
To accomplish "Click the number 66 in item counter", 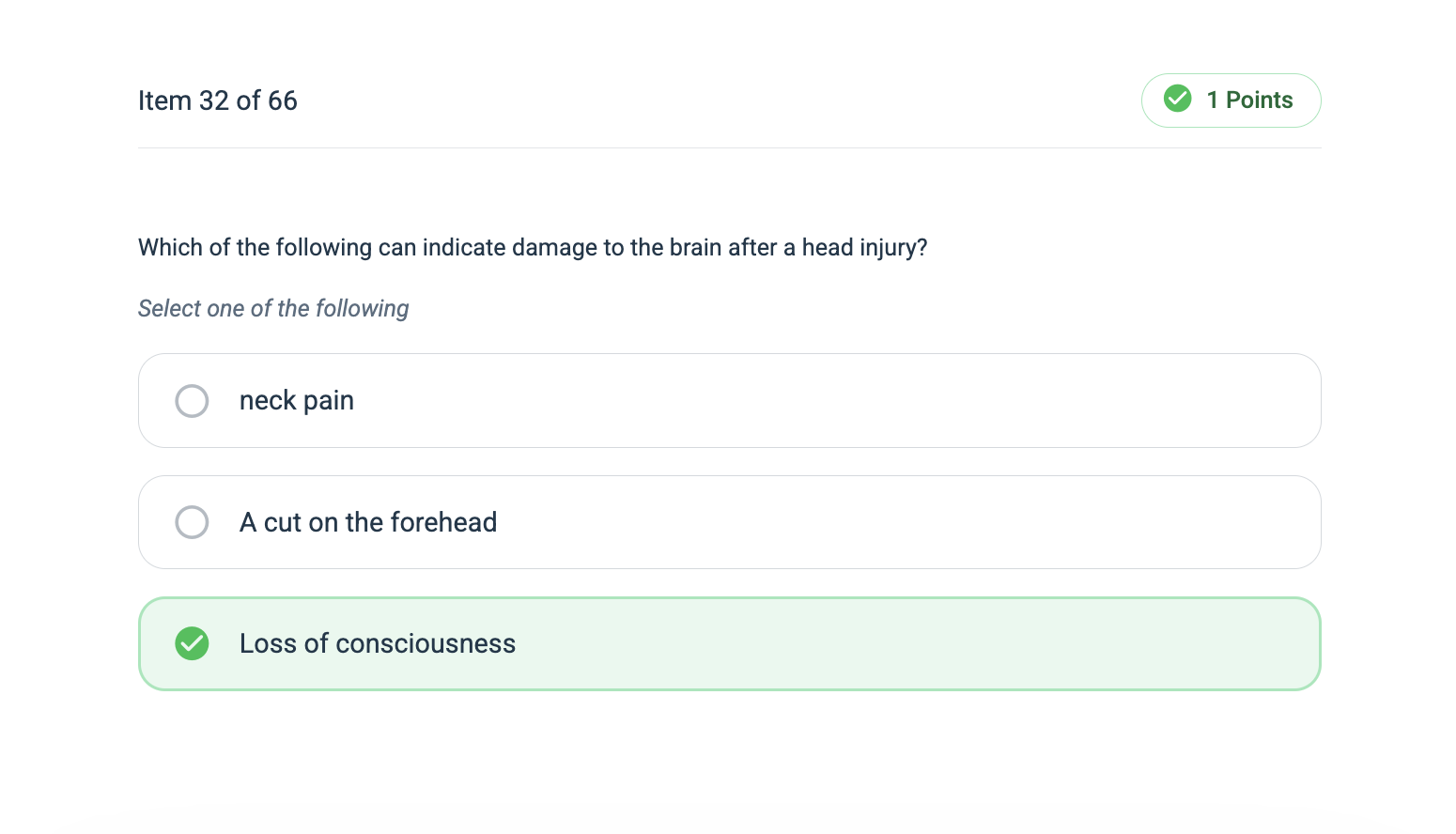I will 282,100.
